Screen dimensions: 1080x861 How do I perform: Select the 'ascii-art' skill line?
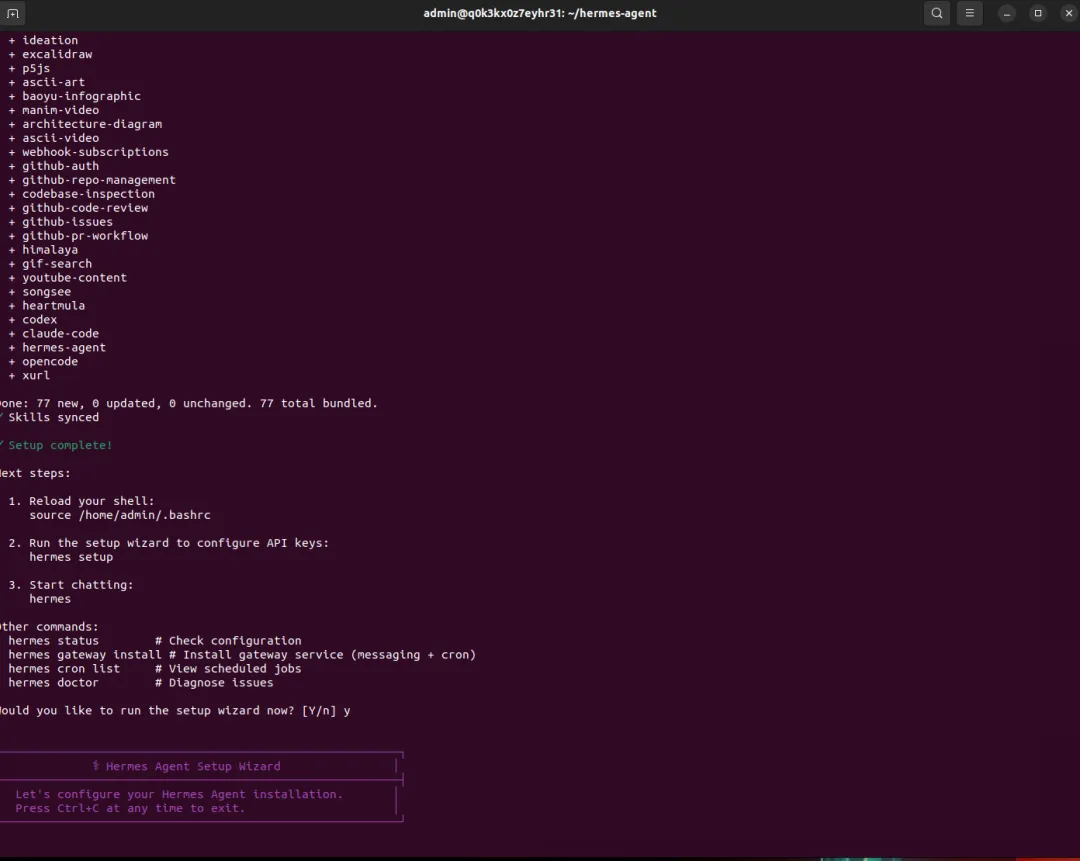(46, 82)
